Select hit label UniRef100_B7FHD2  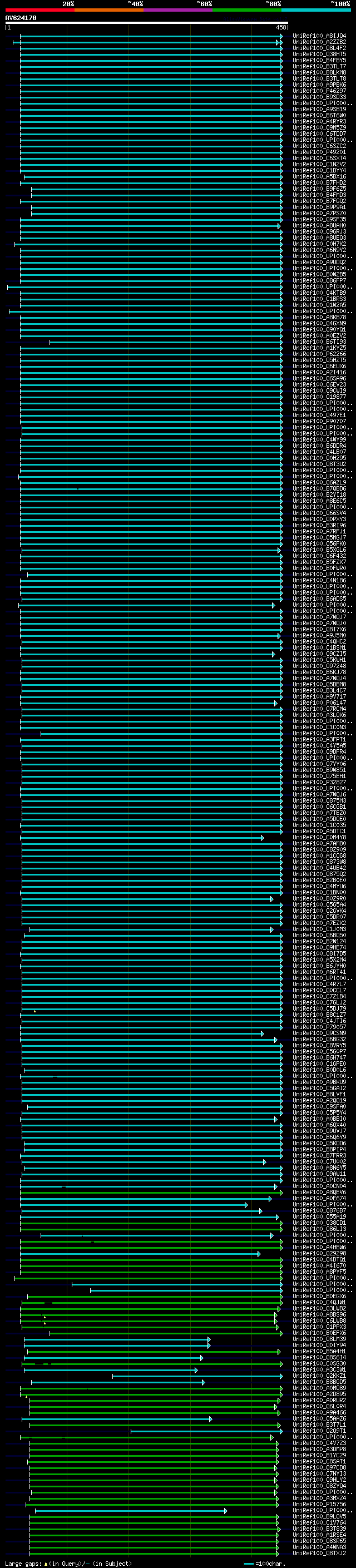pyautogui.click(x=319, y=182)
